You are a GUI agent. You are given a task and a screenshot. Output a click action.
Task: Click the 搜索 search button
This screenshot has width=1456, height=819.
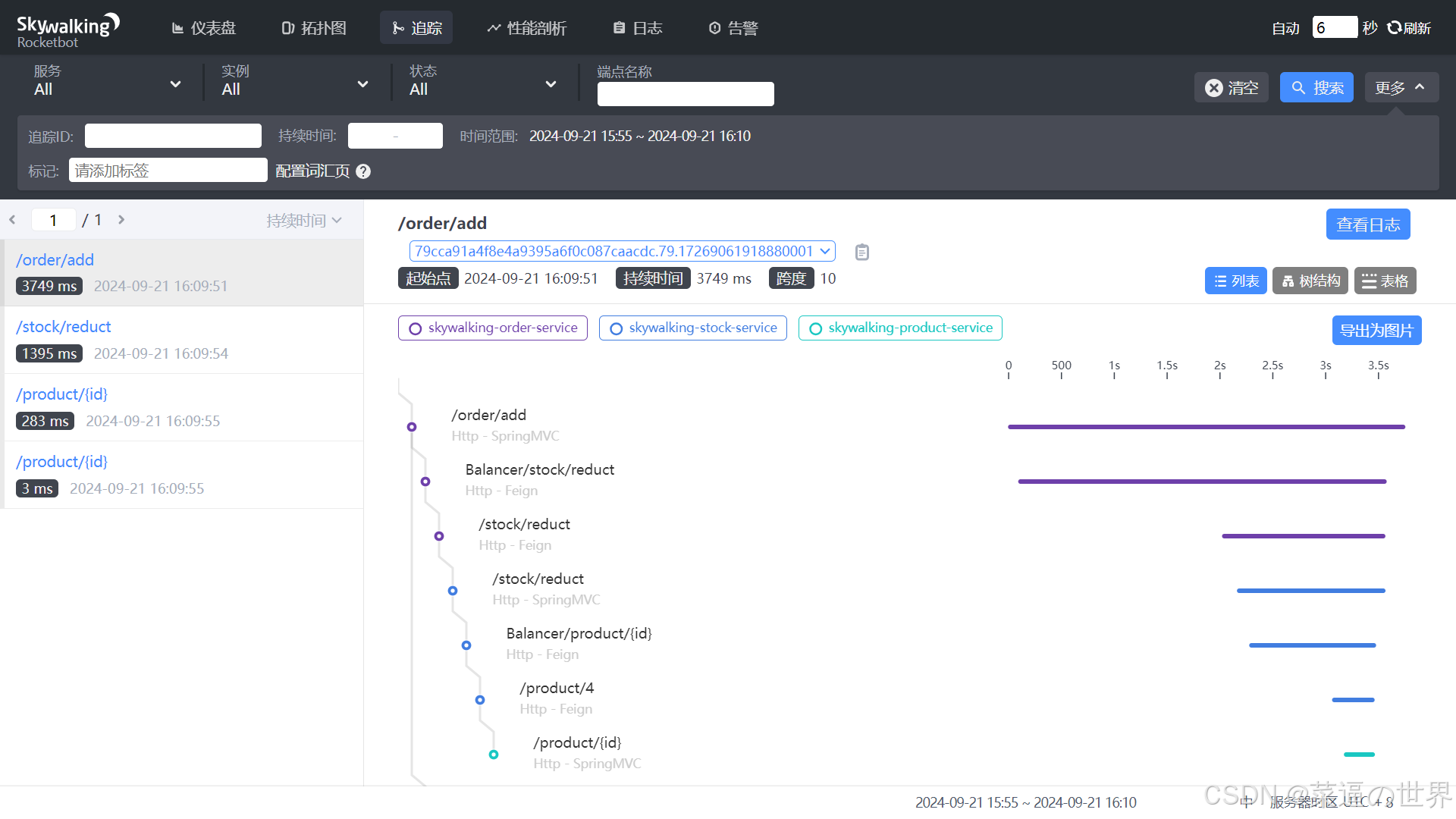(x=1316, y=88)
